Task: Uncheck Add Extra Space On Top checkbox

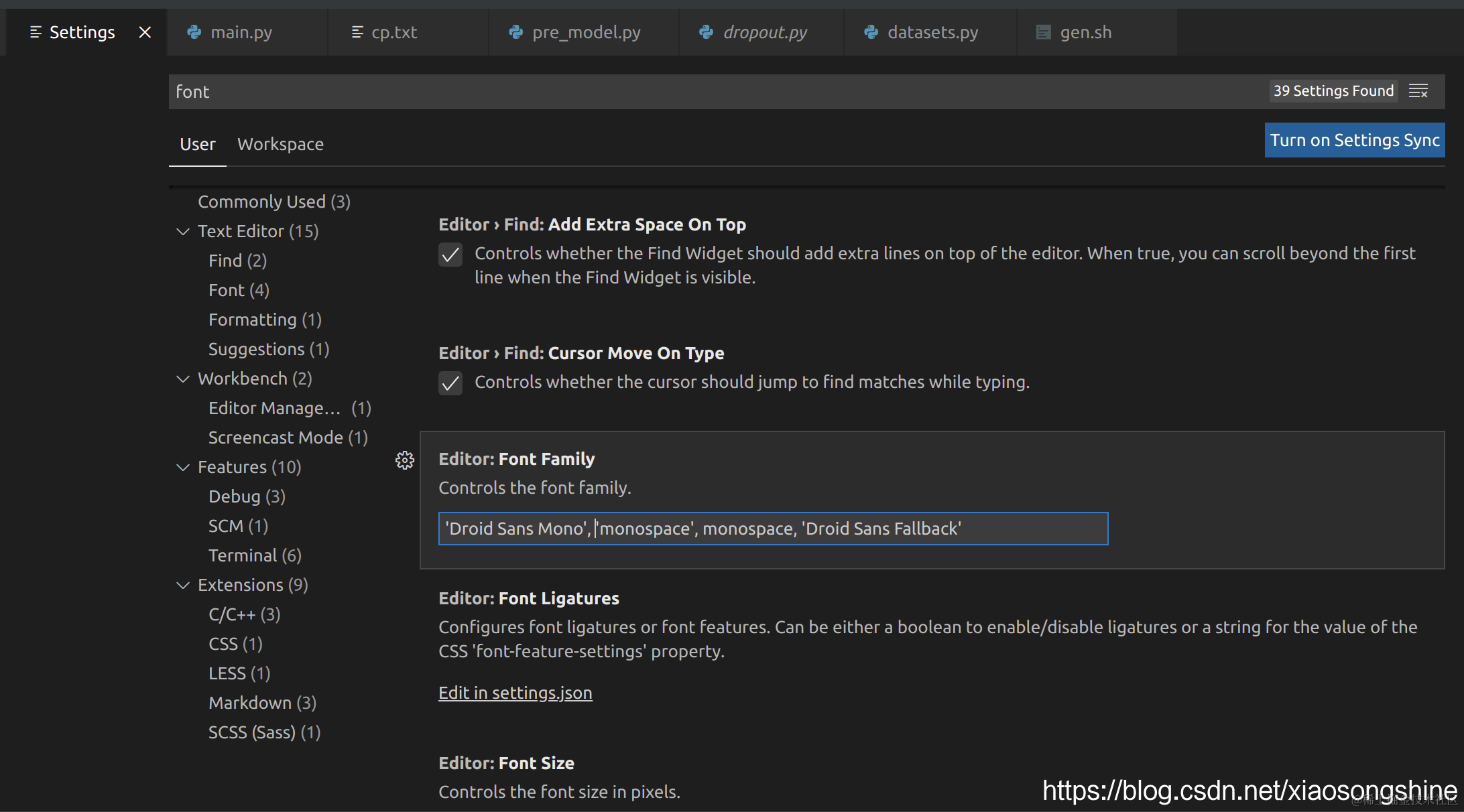Action: tap(450, 255)
